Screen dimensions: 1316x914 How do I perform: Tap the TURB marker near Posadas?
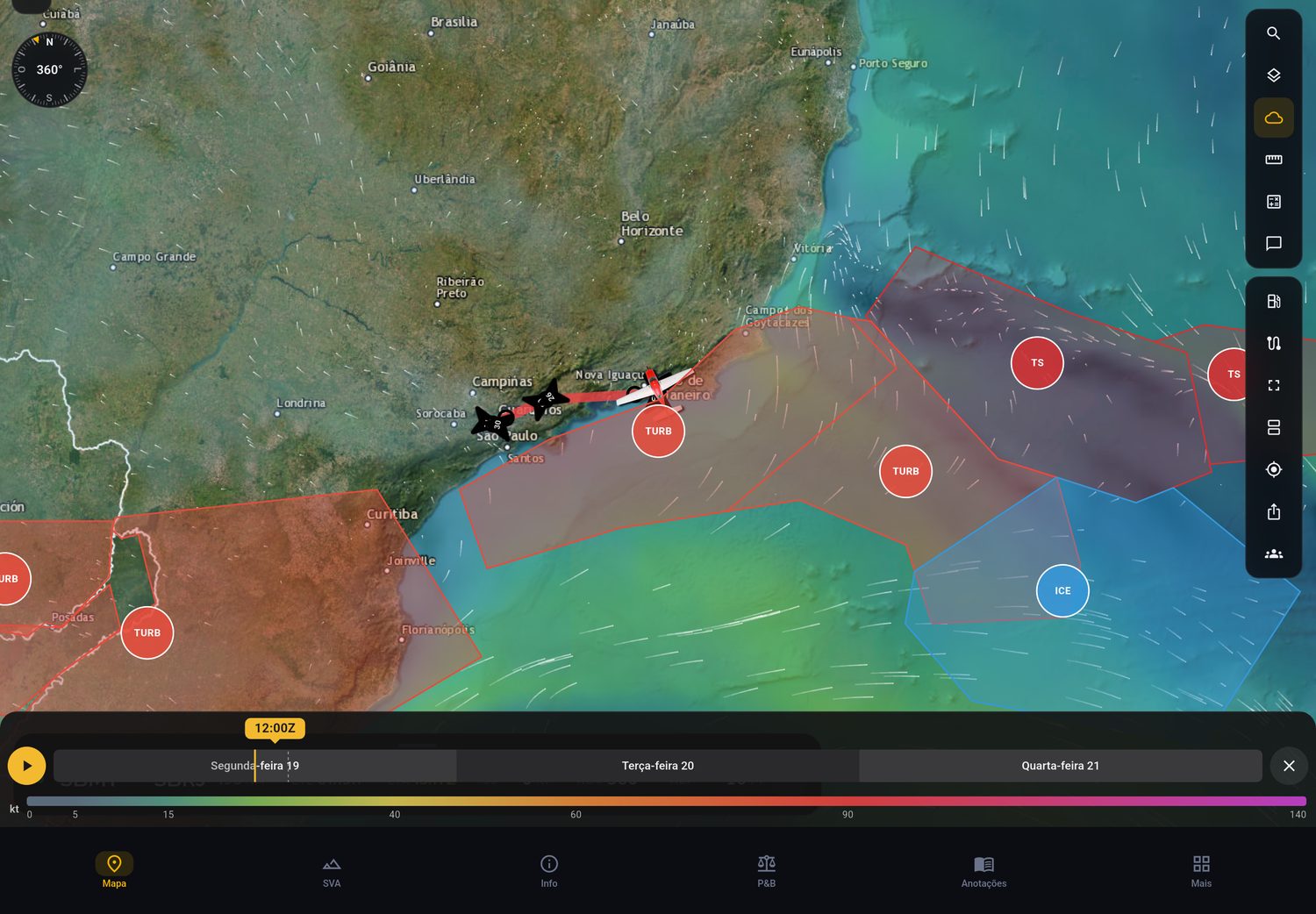(147, 632)
